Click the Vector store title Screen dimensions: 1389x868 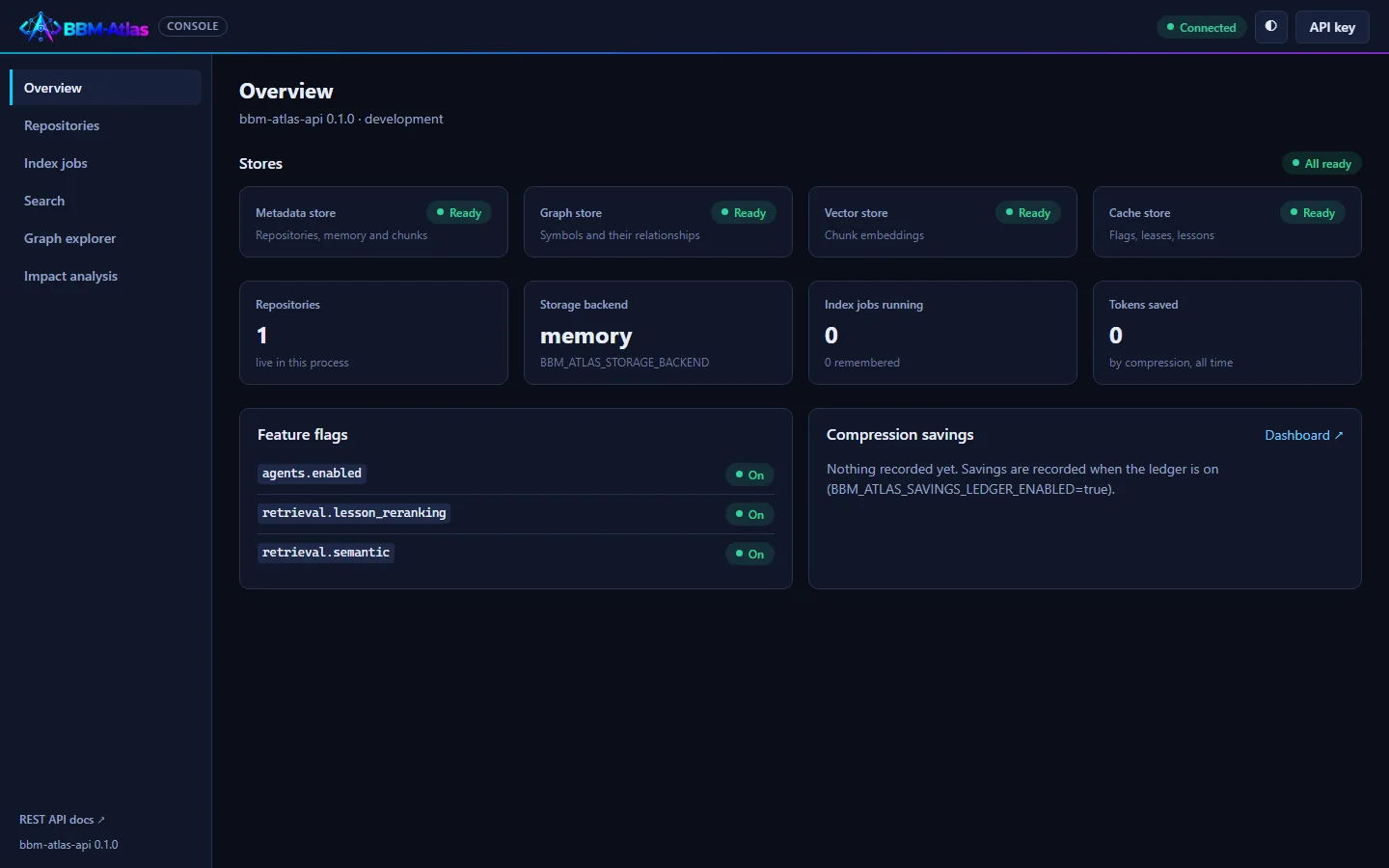(x=856, y=213)
